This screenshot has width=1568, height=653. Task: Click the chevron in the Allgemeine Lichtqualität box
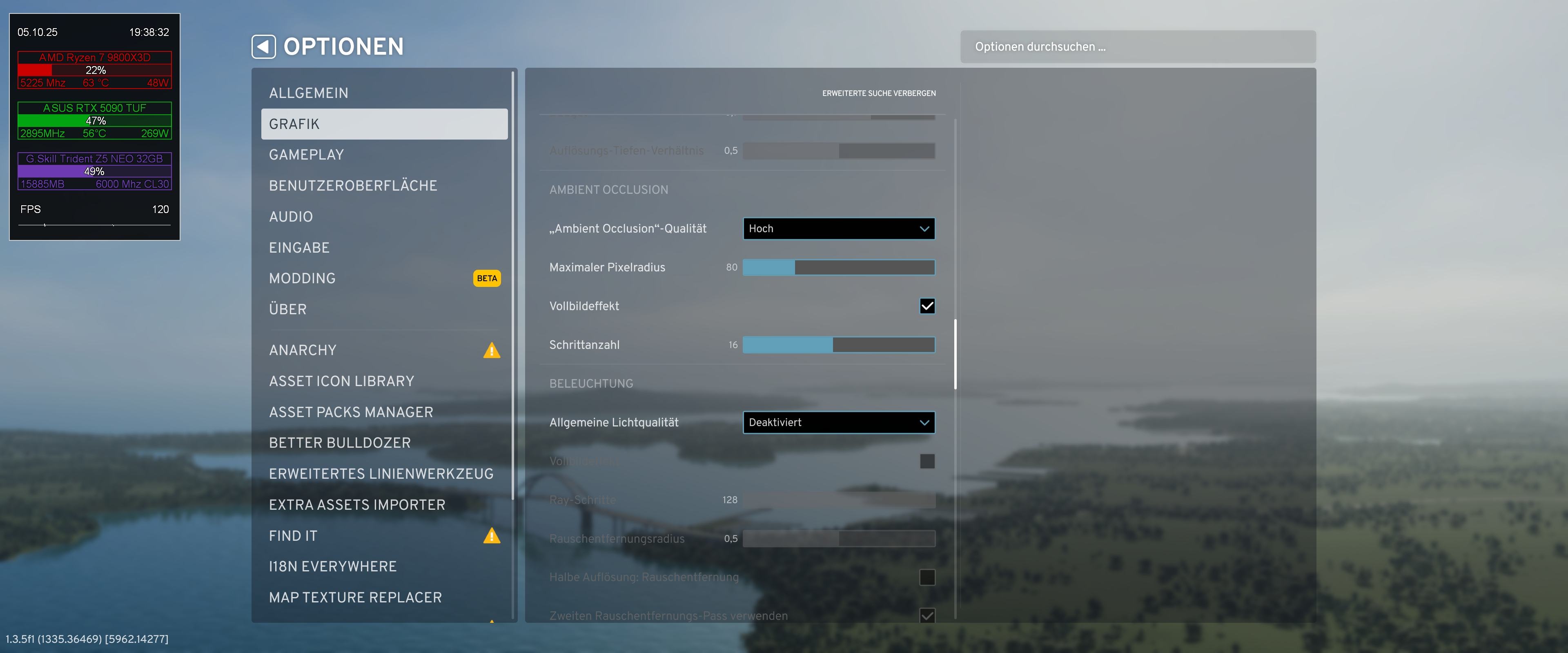click(x=924, y=422)
